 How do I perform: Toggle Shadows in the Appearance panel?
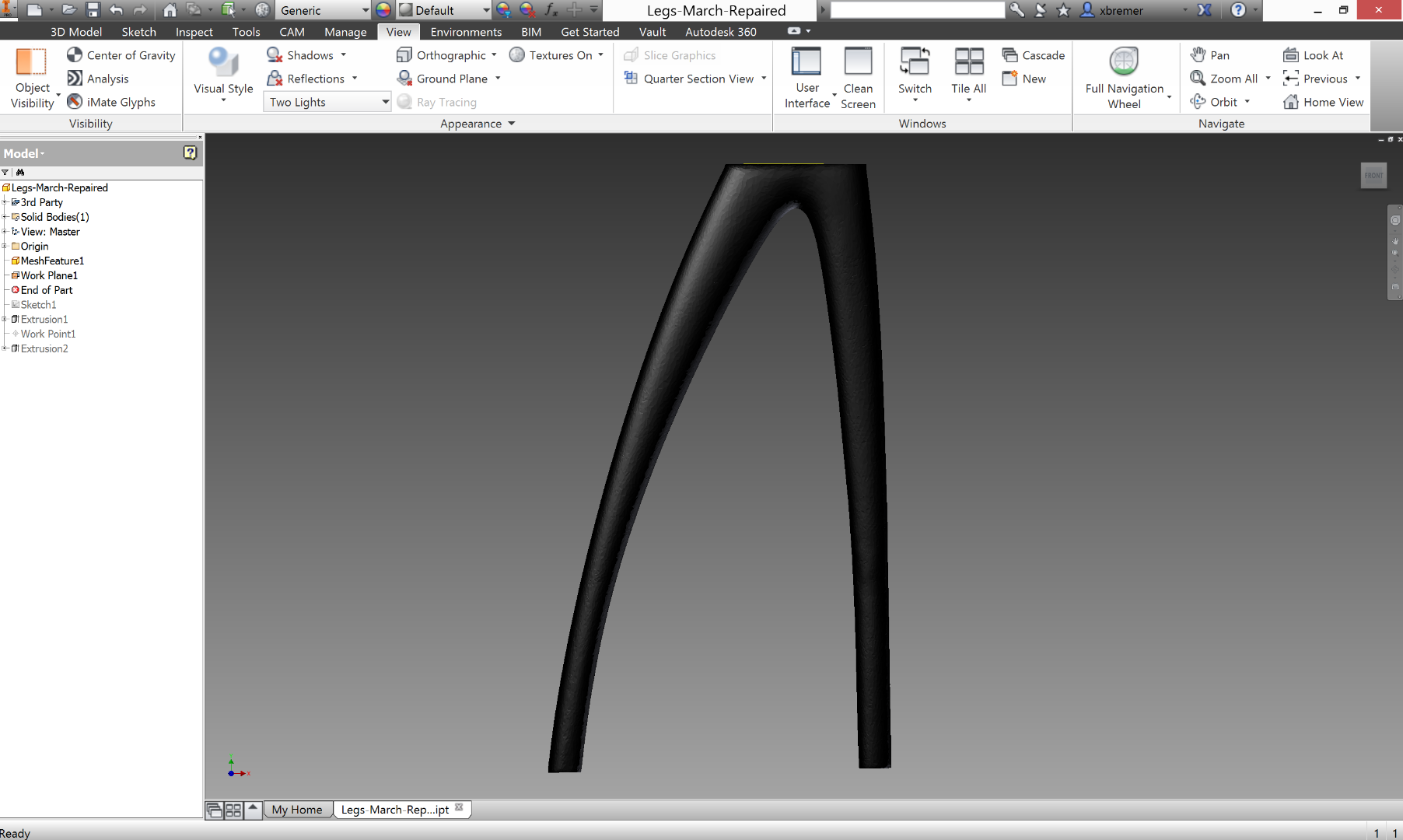point(300,55)
